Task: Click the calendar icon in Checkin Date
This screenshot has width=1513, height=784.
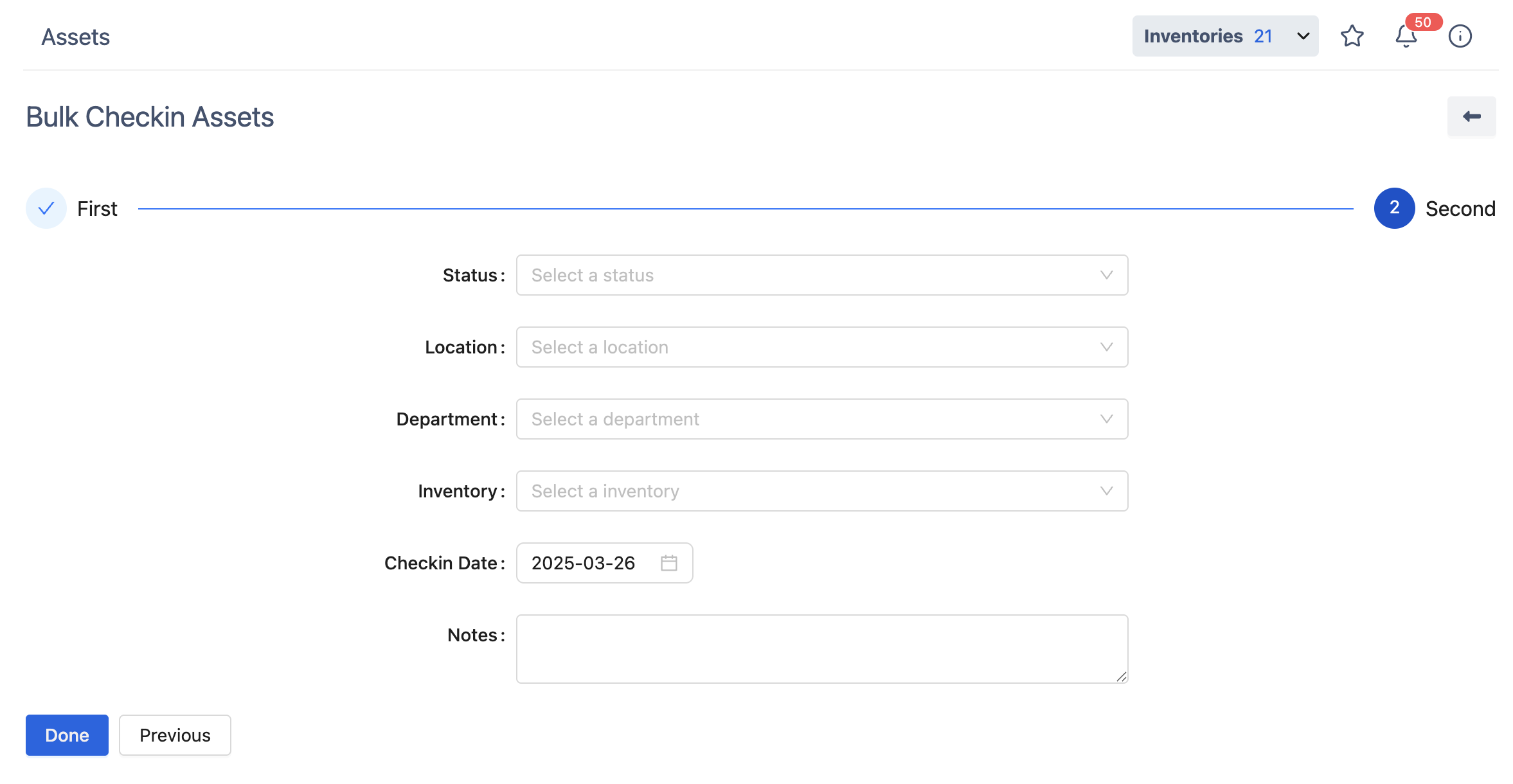Action: click(668, 563)
